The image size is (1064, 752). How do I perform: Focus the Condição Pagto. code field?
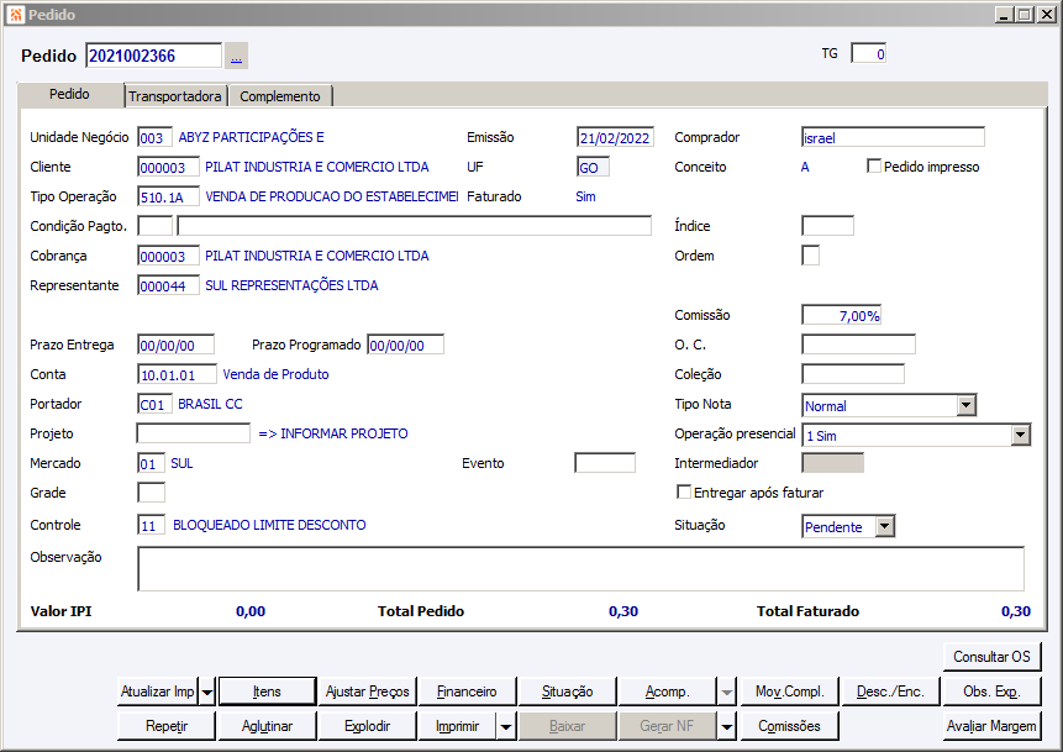[x=155, y=226]
